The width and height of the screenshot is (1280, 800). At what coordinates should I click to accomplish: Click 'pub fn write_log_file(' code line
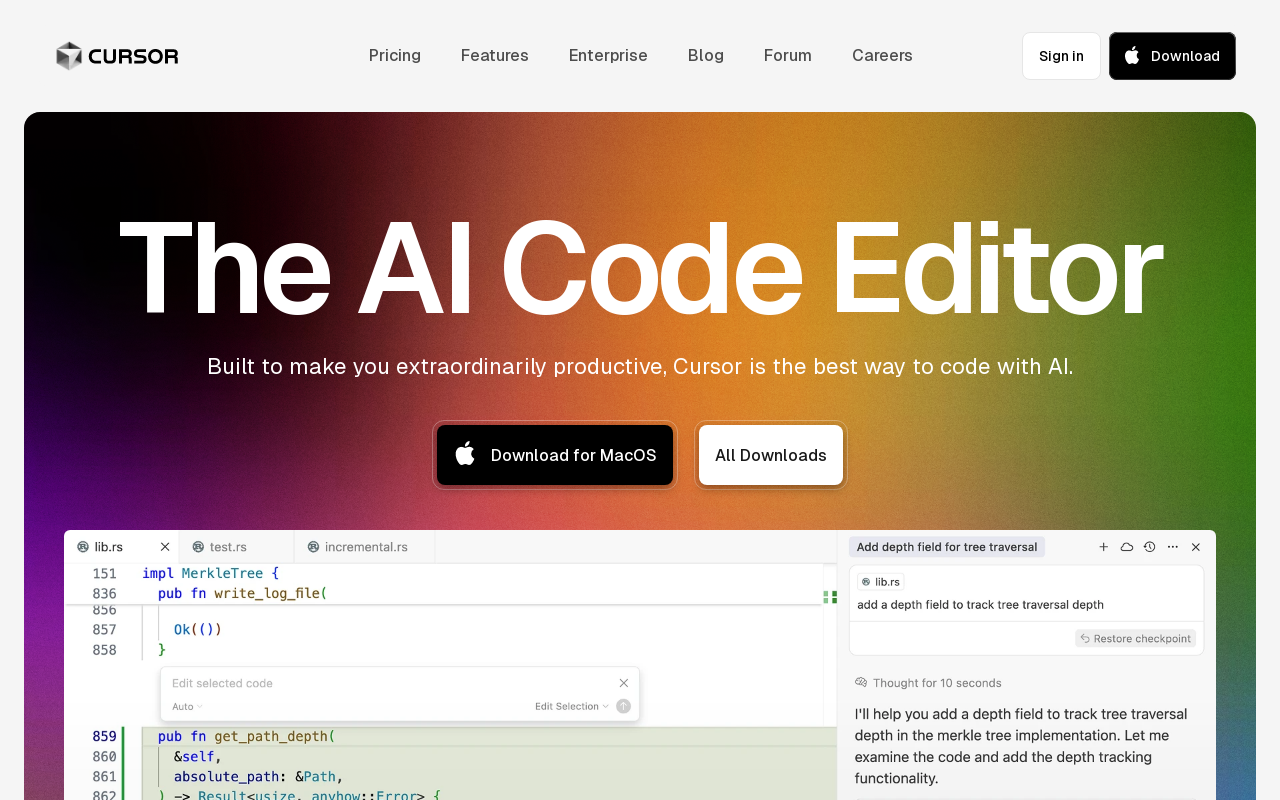[243, 593]
